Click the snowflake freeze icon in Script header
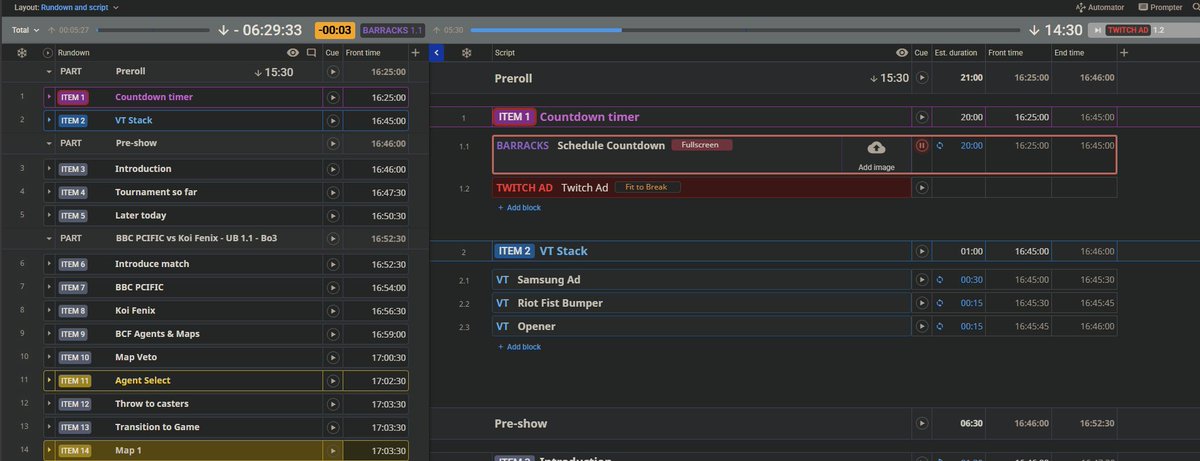The width and height of the screenshot is (1200, 461). 466,52
